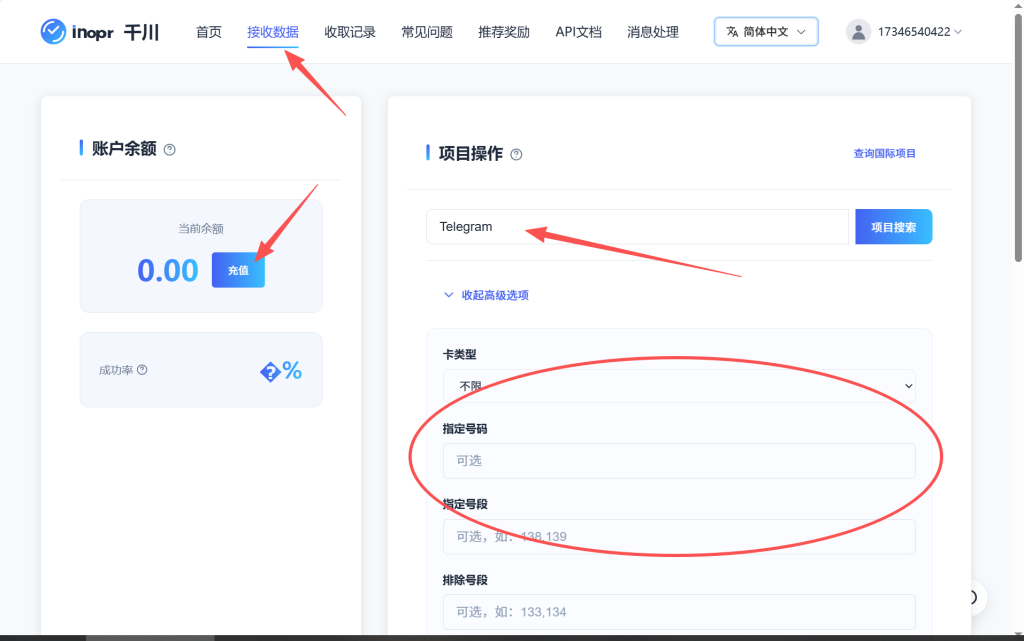Open the 收取记录 tab
This screenshot has height=641, width=1024.
[x=349, y=31]
